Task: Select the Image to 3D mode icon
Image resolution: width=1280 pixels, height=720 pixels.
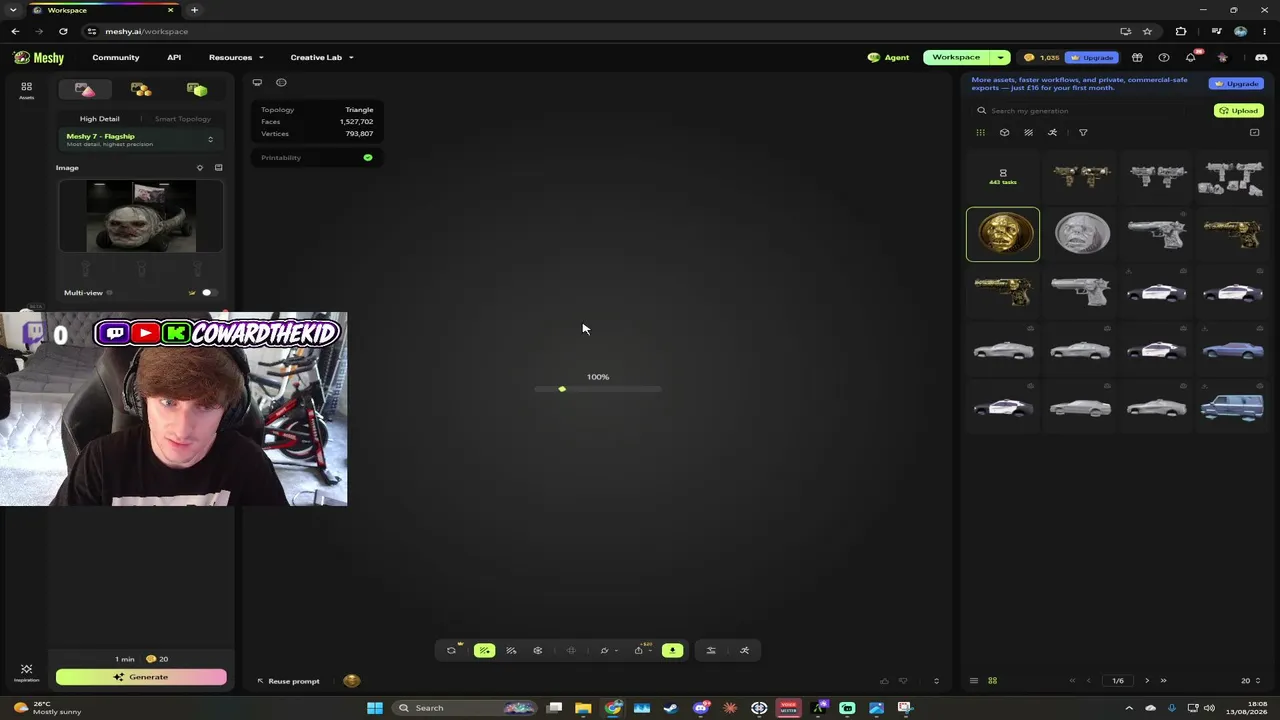Action: coord(85,90)
